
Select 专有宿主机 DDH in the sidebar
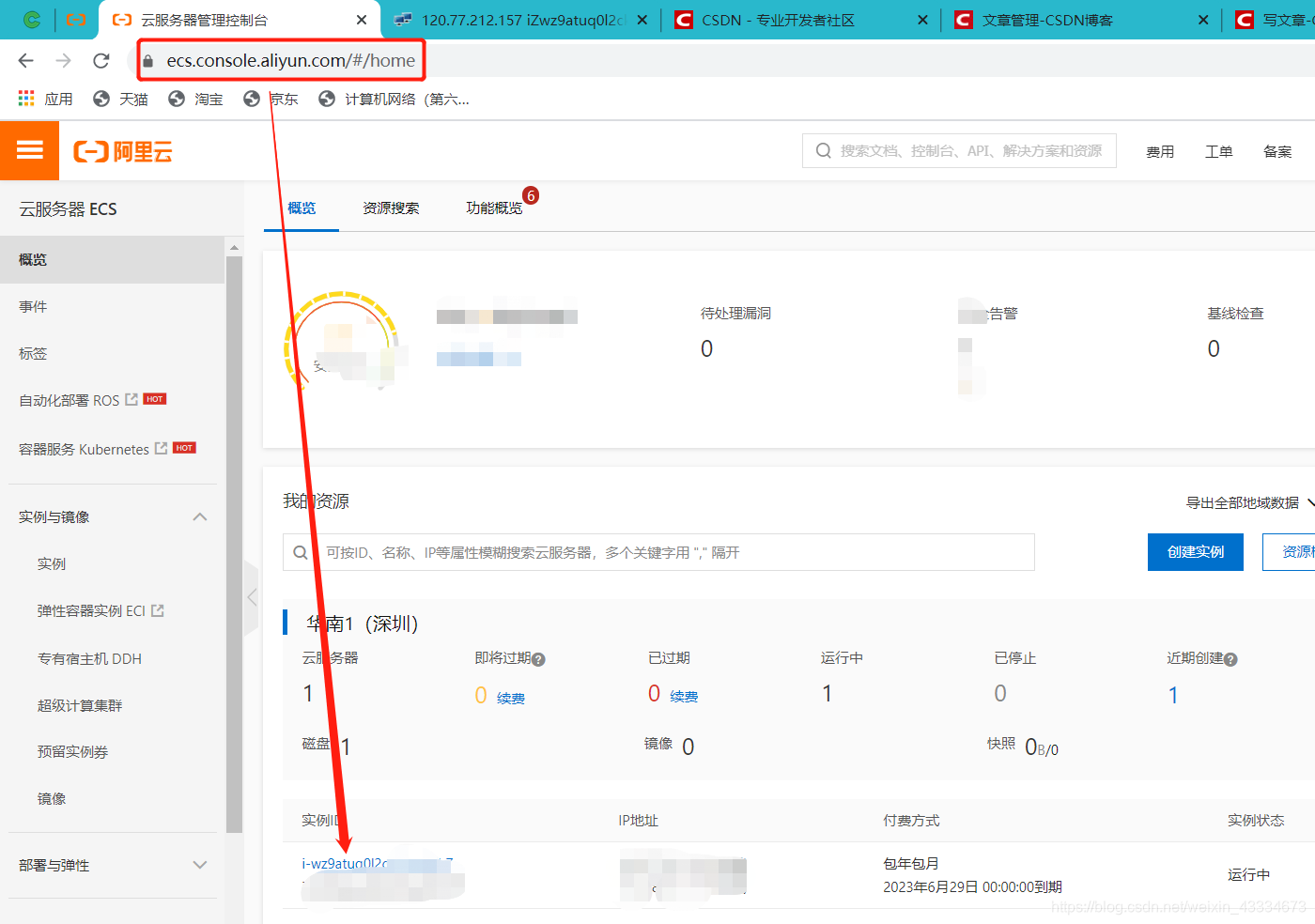click(x=89, y=658)
